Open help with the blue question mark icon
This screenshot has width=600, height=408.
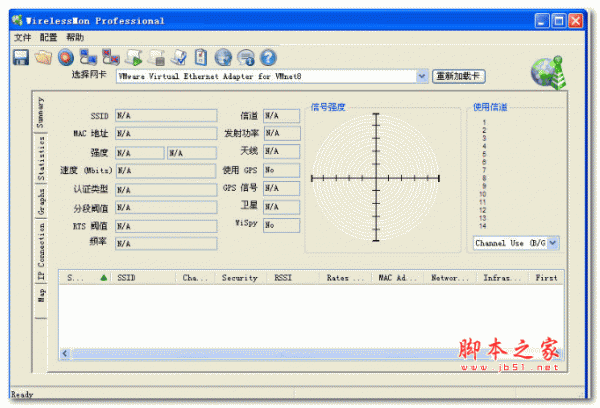click(268, 57)
